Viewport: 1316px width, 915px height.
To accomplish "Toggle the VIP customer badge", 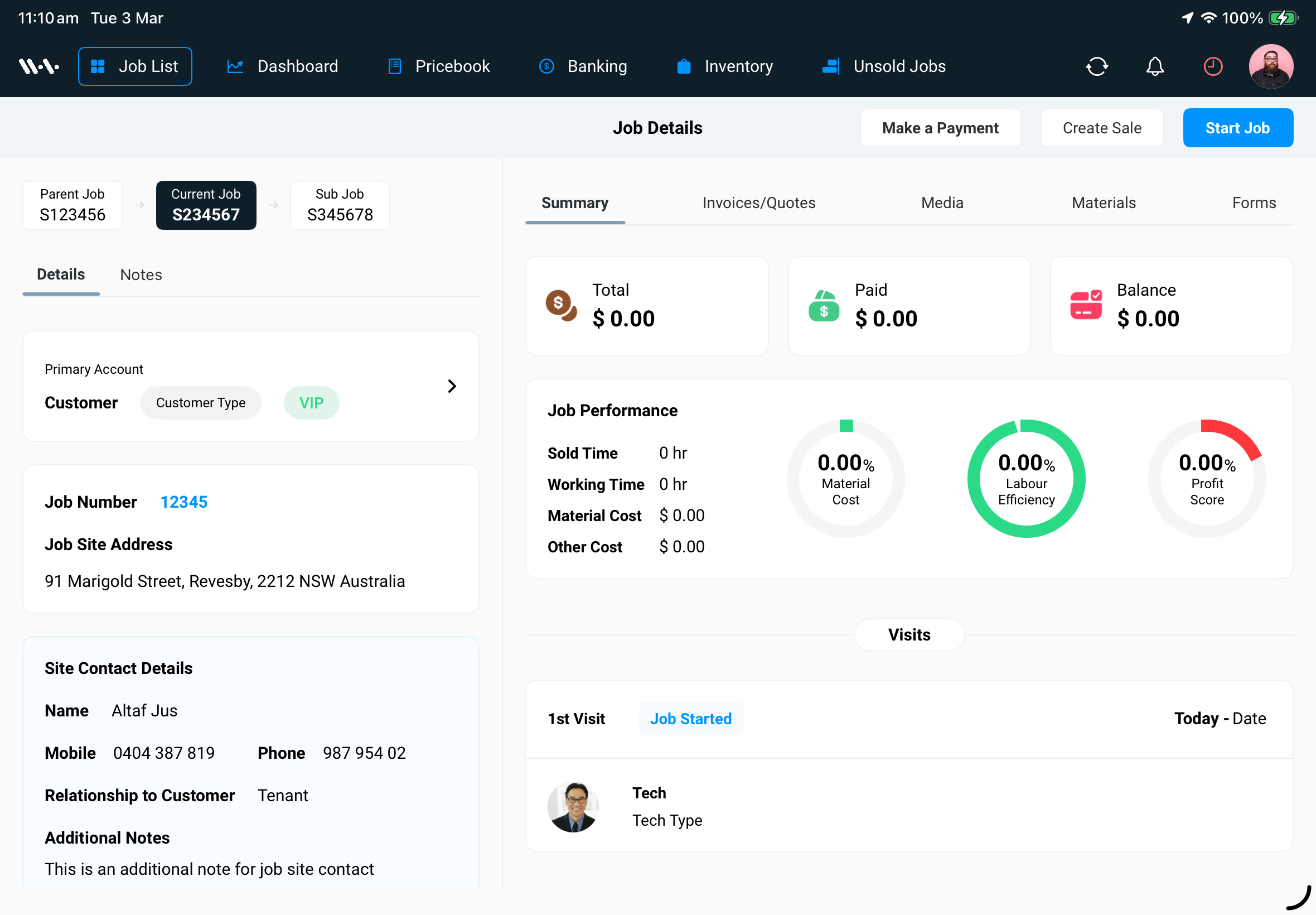I will point(311,402).
